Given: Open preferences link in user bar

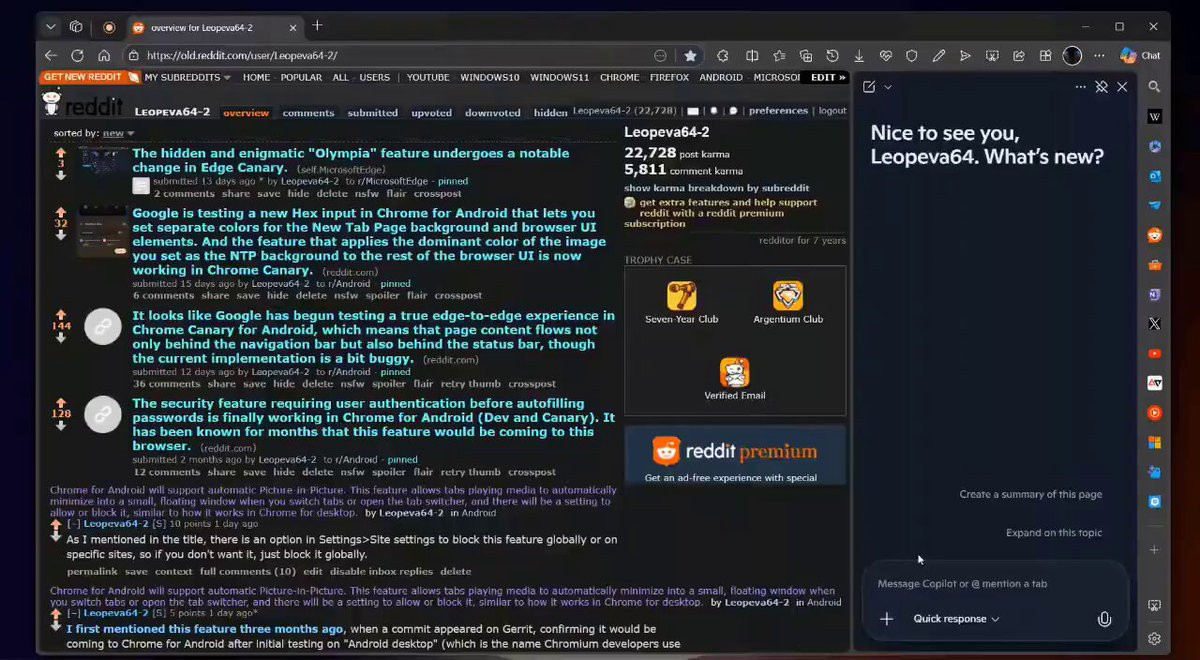Looking at the screenshot, I should 778,111.
